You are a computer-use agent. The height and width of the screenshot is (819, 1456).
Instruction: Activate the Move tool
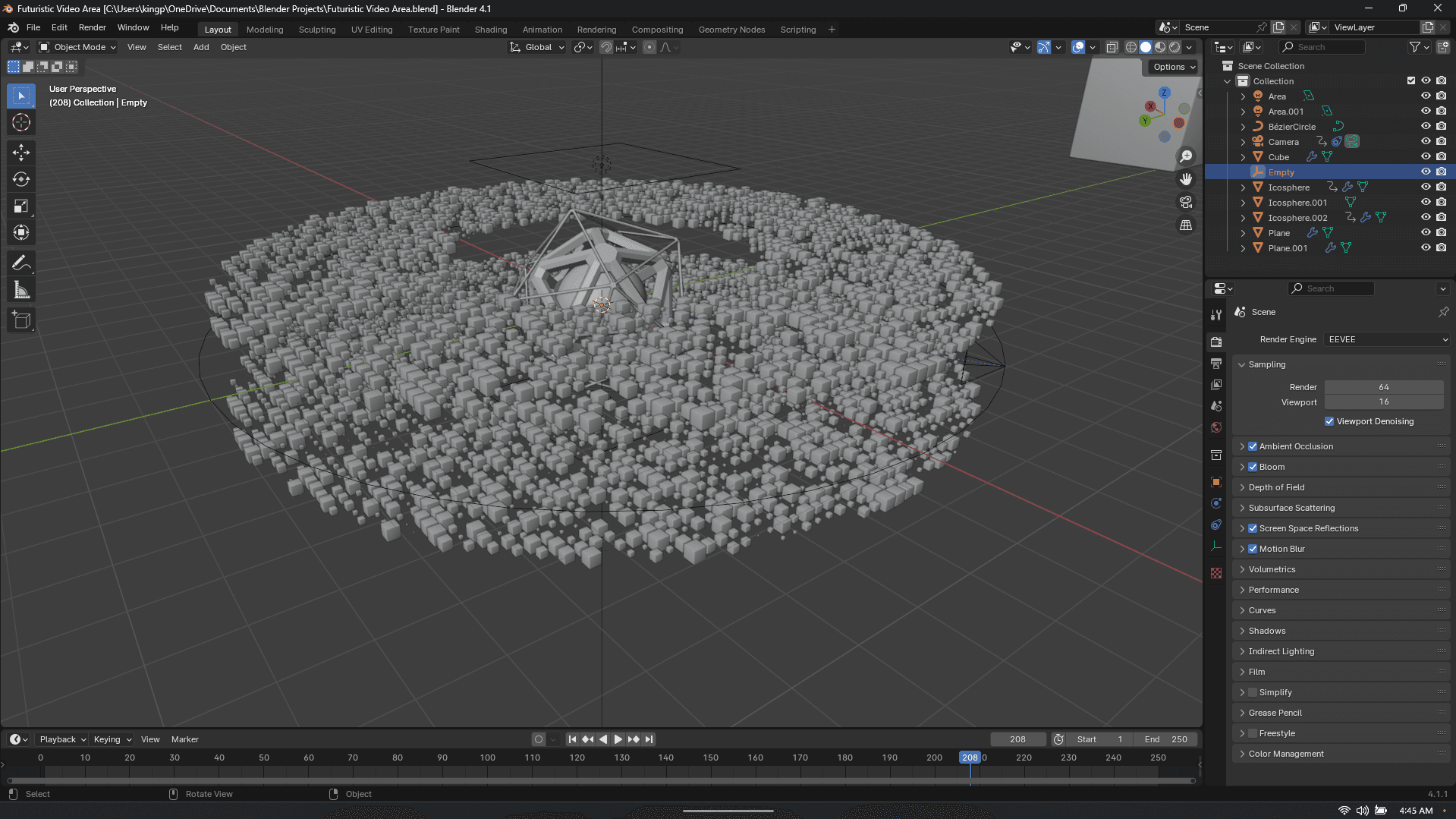click(x=21, y=153)
